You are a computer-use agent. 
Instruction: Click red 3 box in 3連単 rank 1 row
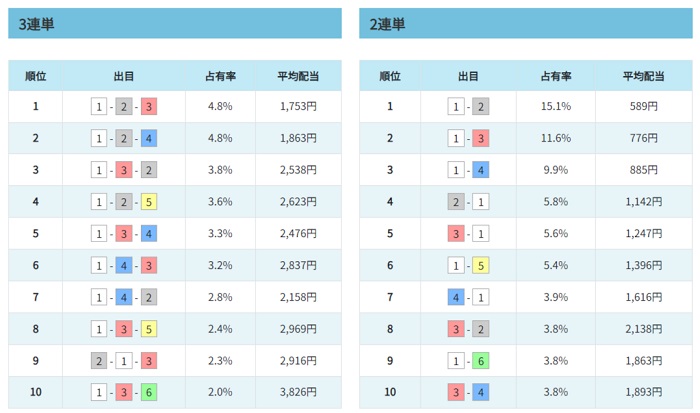[x=148, y=107]
